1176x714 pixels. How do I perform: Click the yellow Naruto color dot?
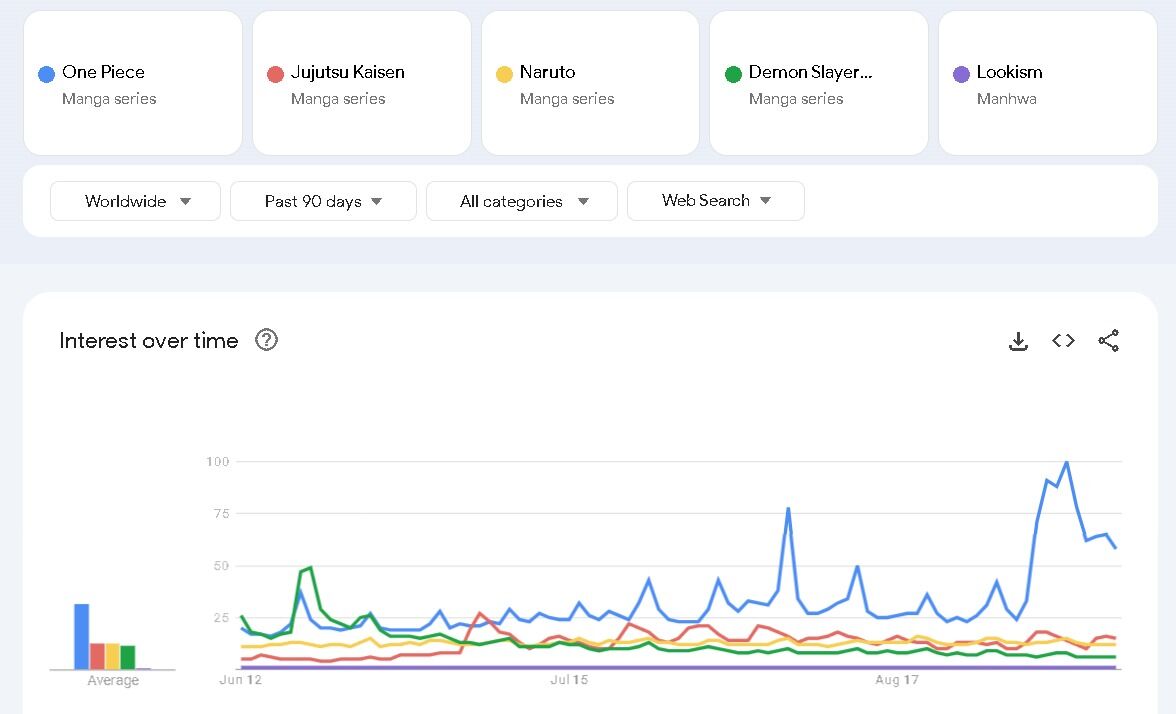point(504,74)
